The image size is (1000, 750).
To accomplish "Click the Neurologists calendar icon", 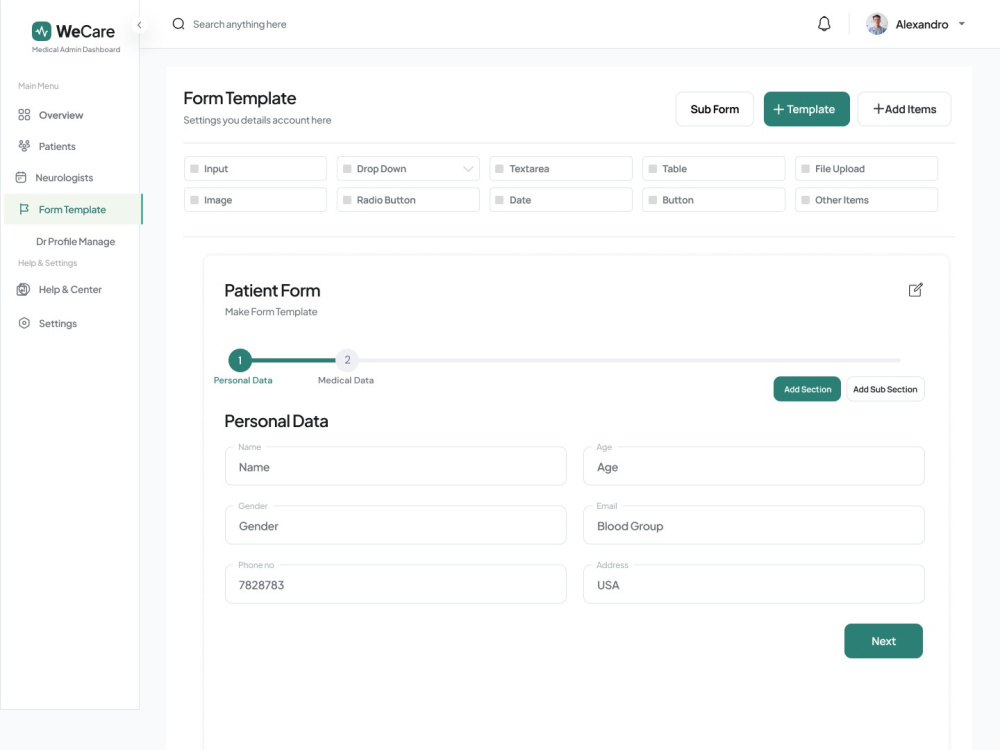I will tap(21, 177).
